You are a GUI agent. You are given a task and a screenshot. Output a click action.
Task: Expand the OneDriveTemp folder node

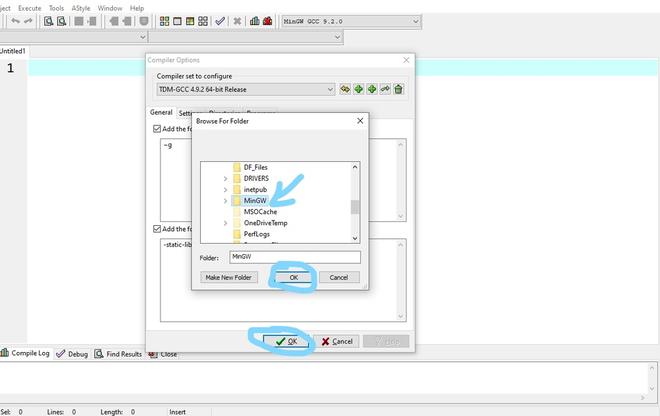(x=225, y=223)
